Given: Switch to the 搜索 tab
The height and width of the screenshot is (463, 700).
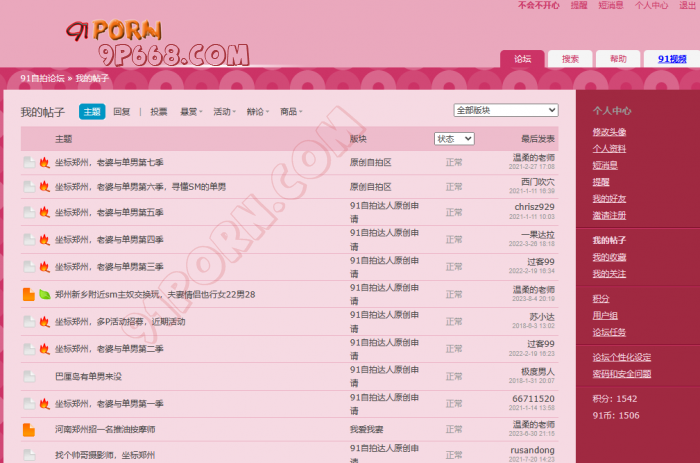Looking at the screenshot, I should pos(570,59).
